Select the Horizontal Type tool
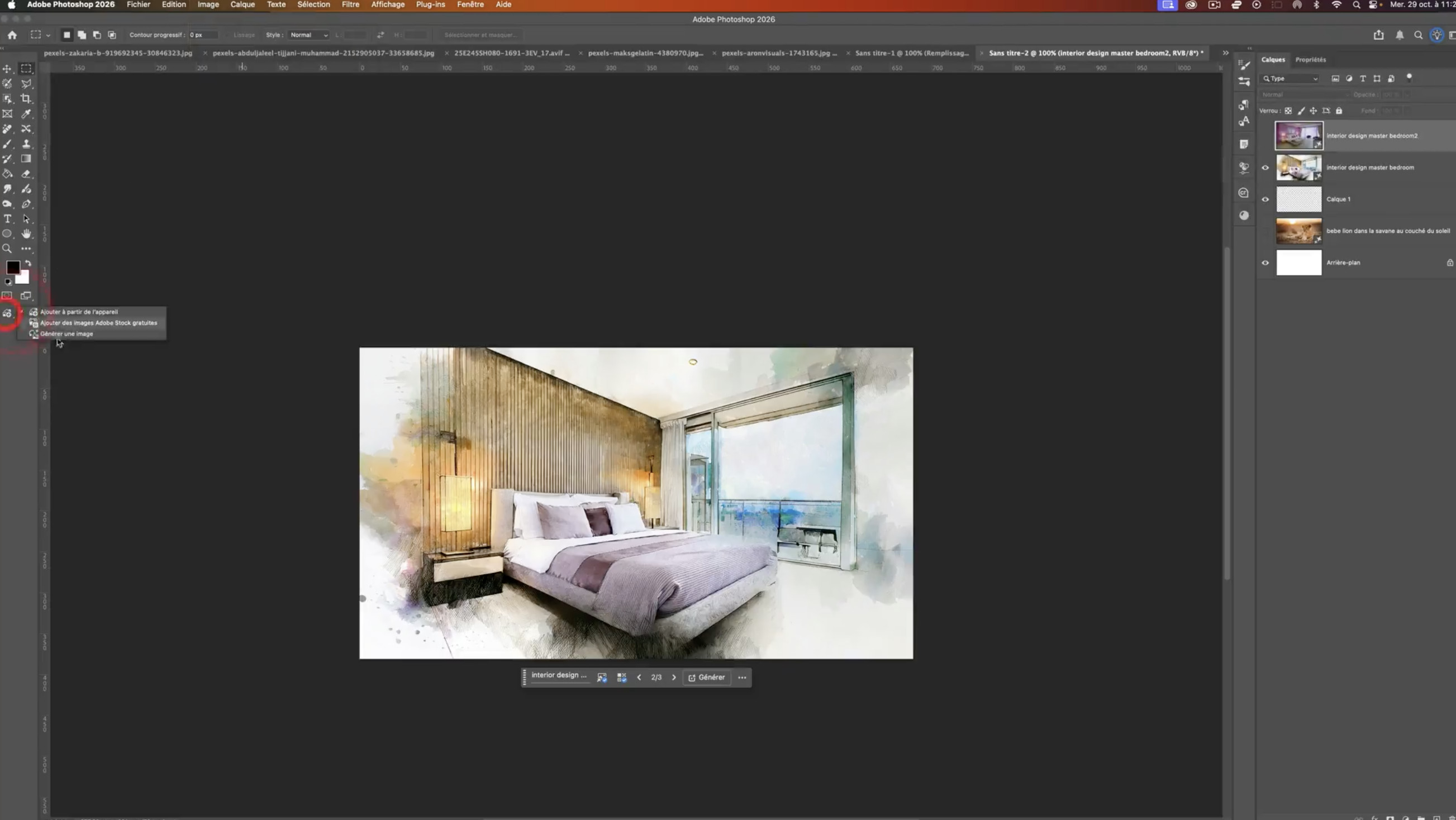The image size is (1456, 820). pos(7,219)
